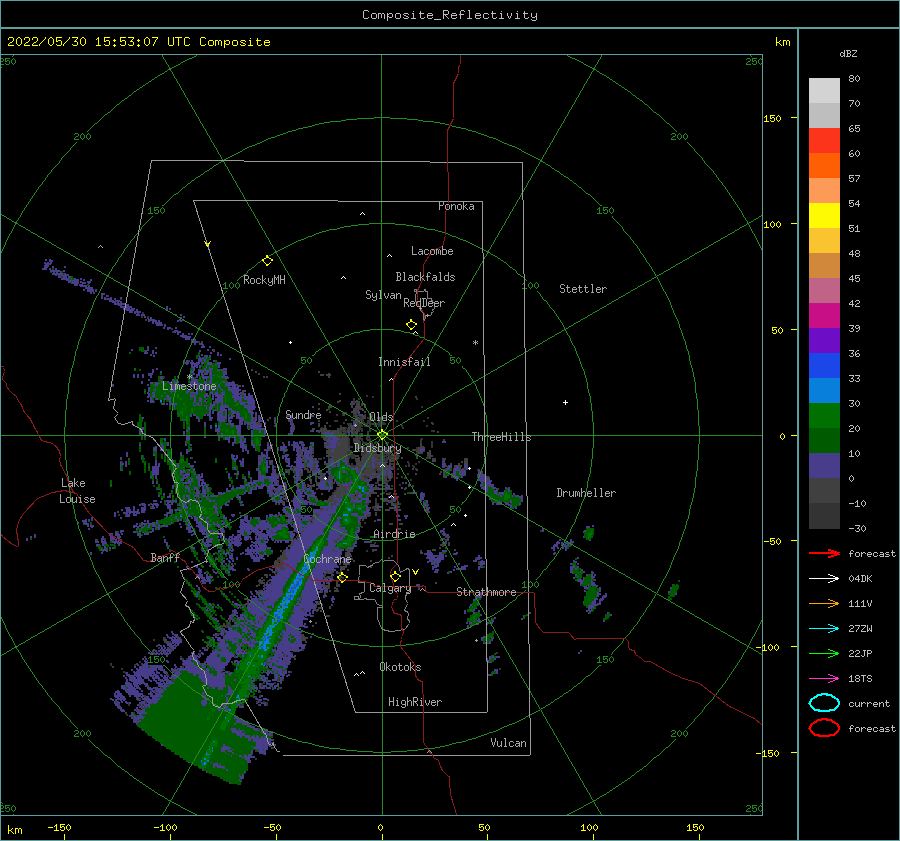Viewport: 900px width, 841px height.
Task: Click the 2022/05/30 15:53:07 UTC timestamp
Action: pyautogui.click(x=86, y=42)
